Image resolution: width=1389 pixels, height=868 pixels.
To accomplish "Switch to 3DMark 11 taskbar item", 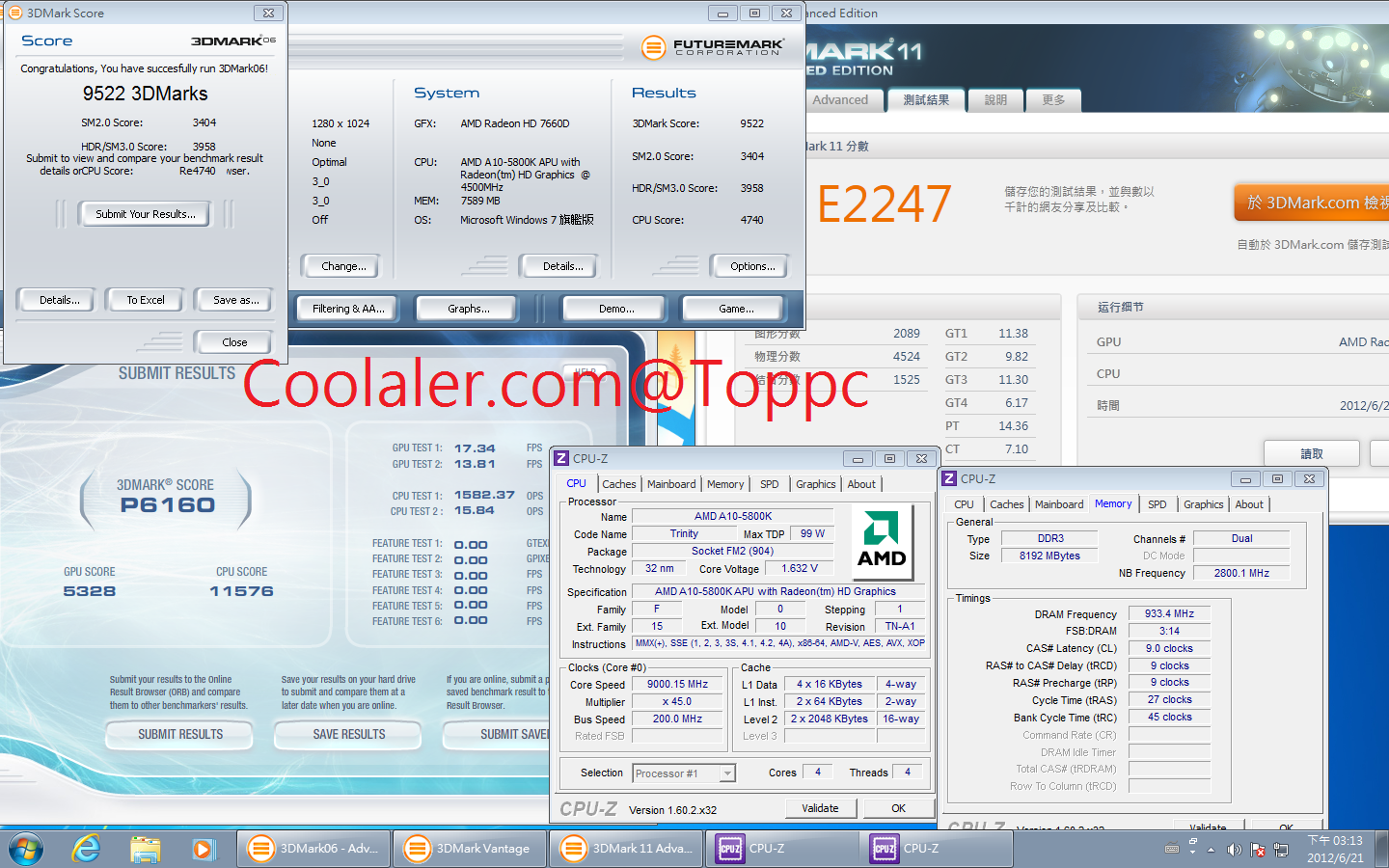I will point(626,849).
